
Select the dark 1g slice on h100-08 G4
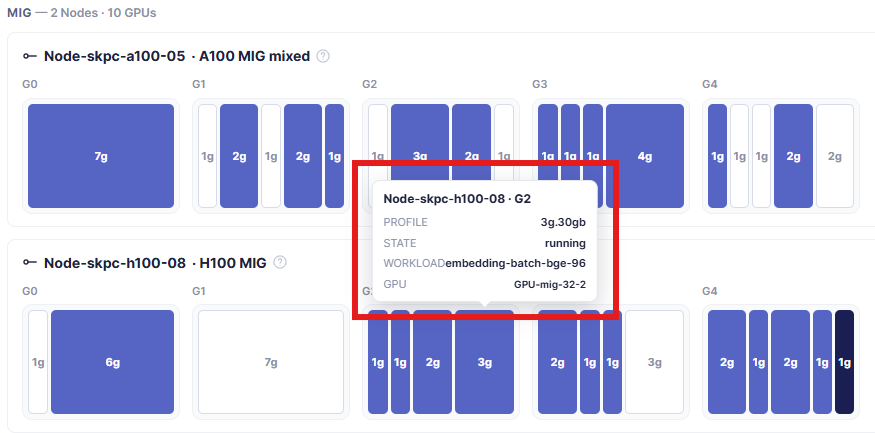[844, 362]
